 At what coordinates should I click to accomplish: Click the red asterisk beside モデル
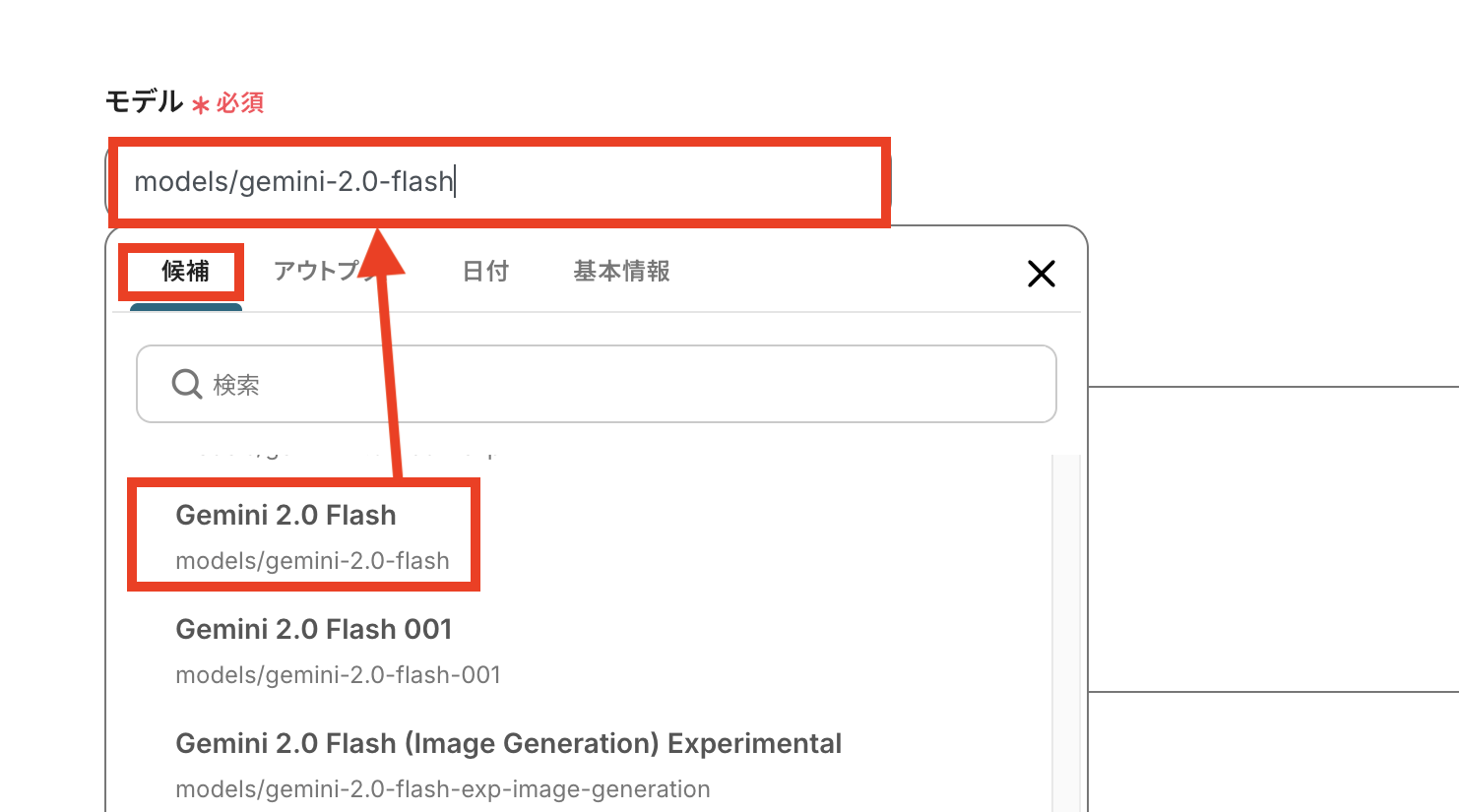(201, 105)
